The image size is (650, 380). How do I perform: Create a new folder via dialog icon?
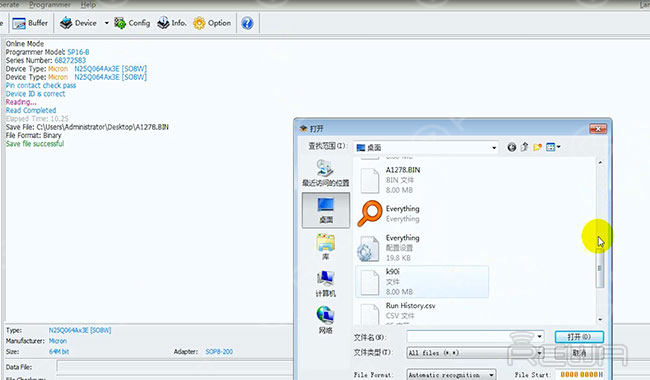538,147
